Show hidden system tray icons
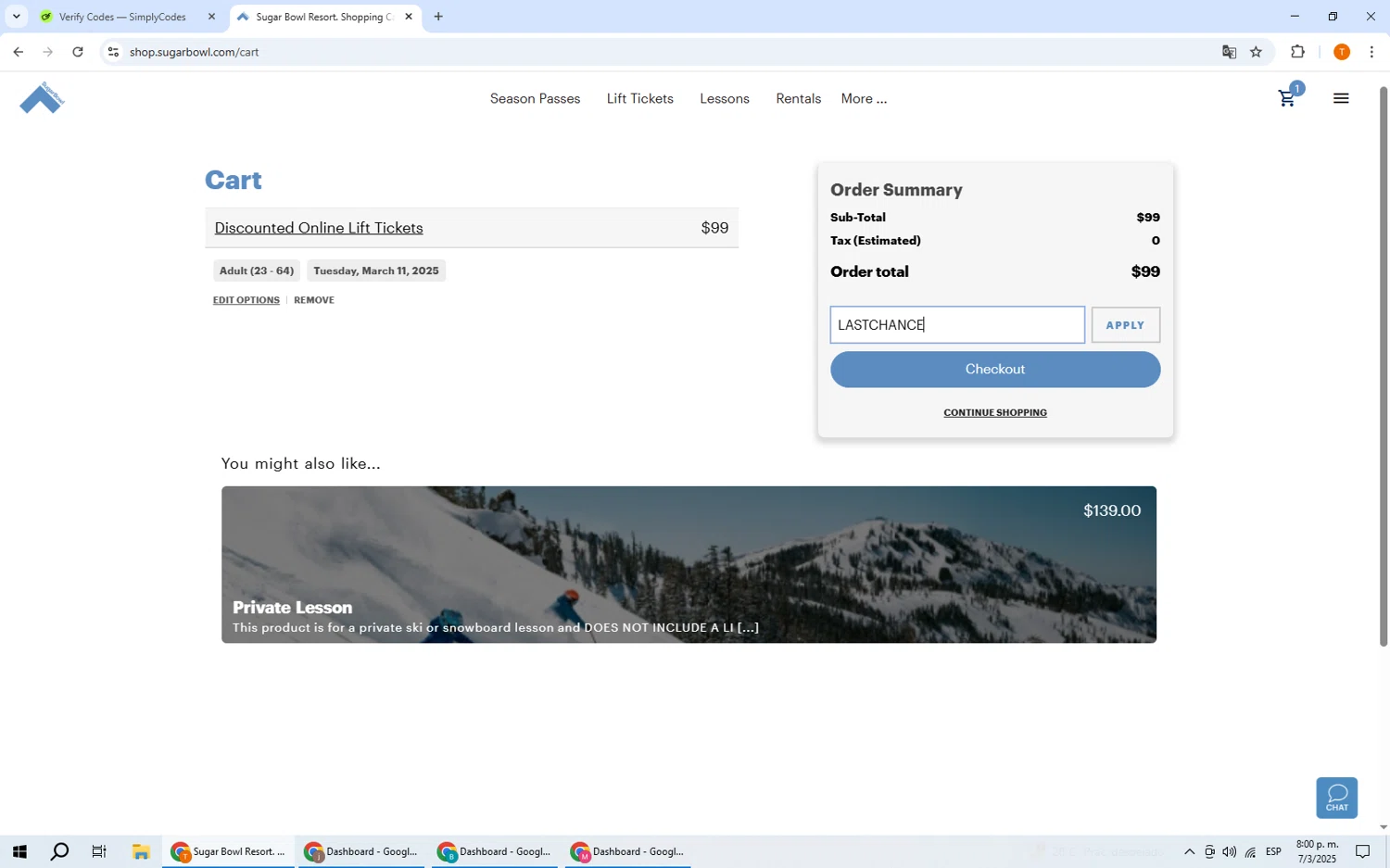 point(1189,851)
